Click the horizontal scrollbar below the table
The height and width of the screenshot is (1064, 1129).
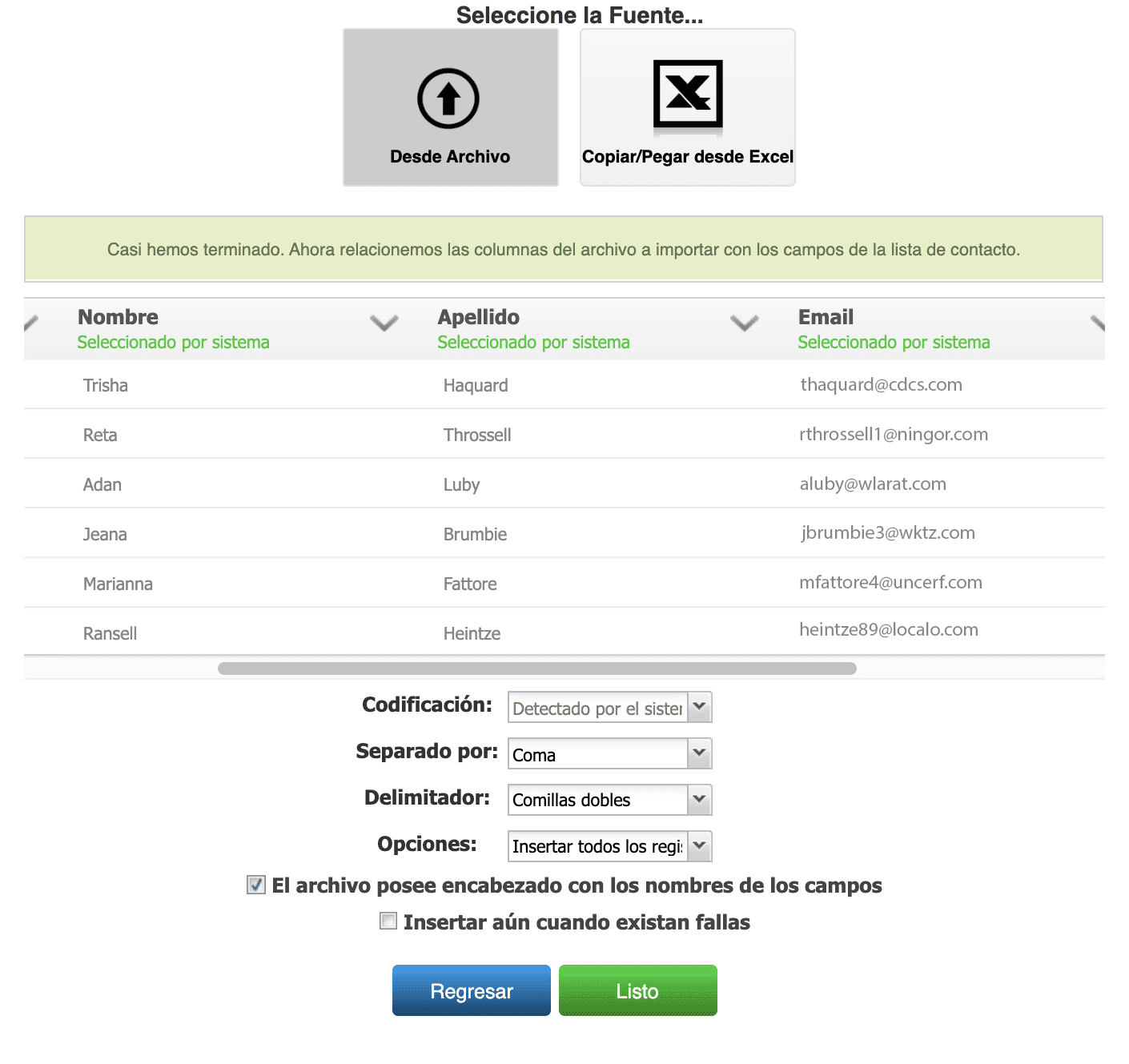coord(537,669)
